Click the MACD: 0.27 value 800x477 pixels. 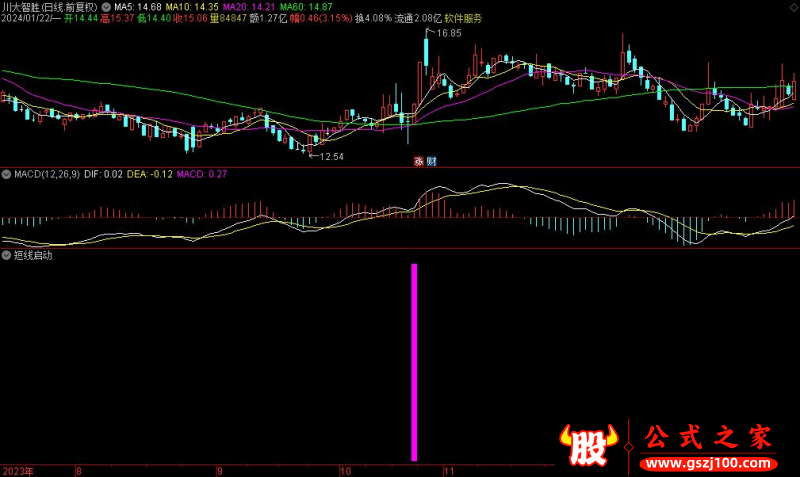click(202, 174)
